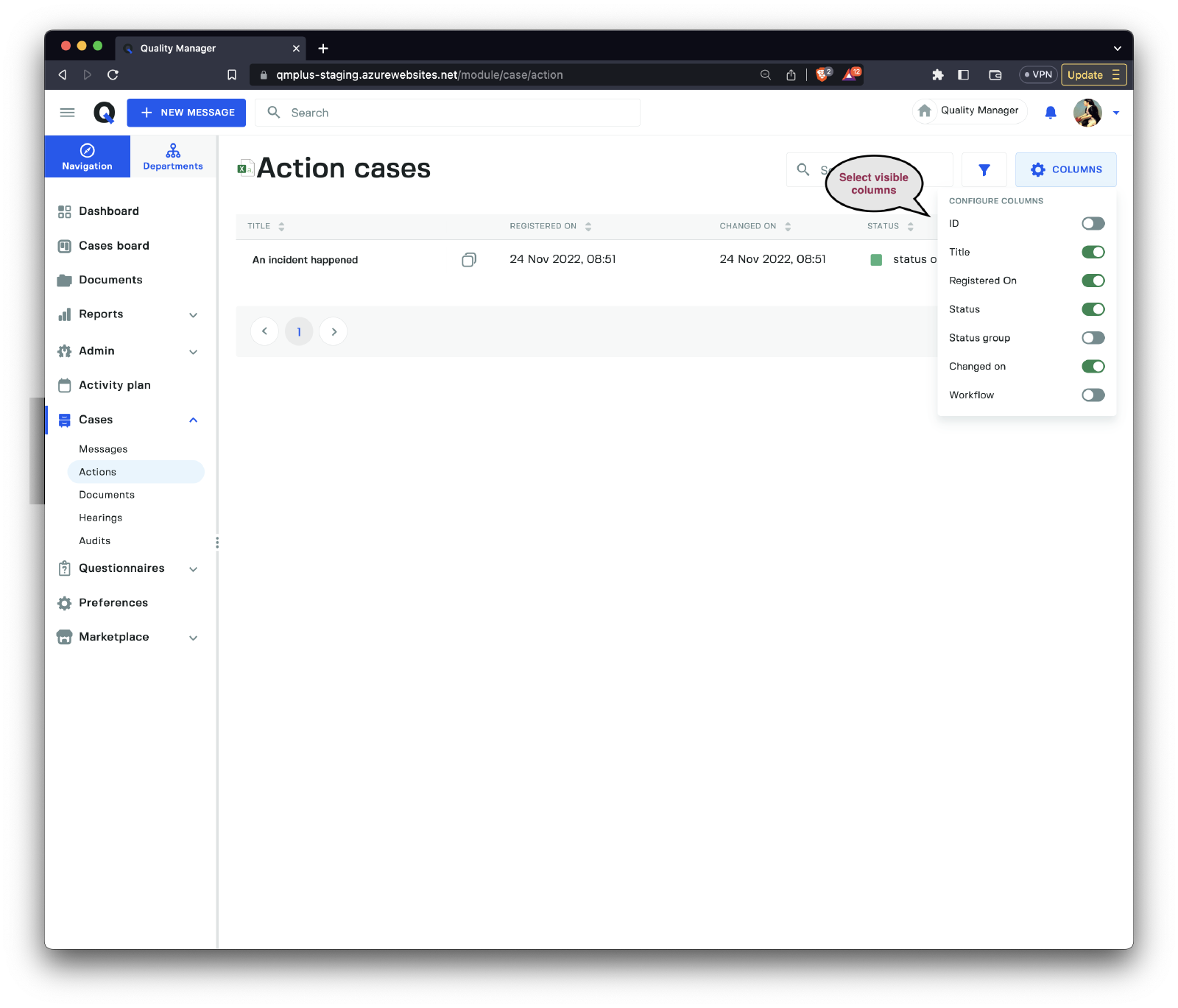This screenshot has width=1178, height=1008.
Task: Click the filter funnel icon
Action: tap(984, 170)
